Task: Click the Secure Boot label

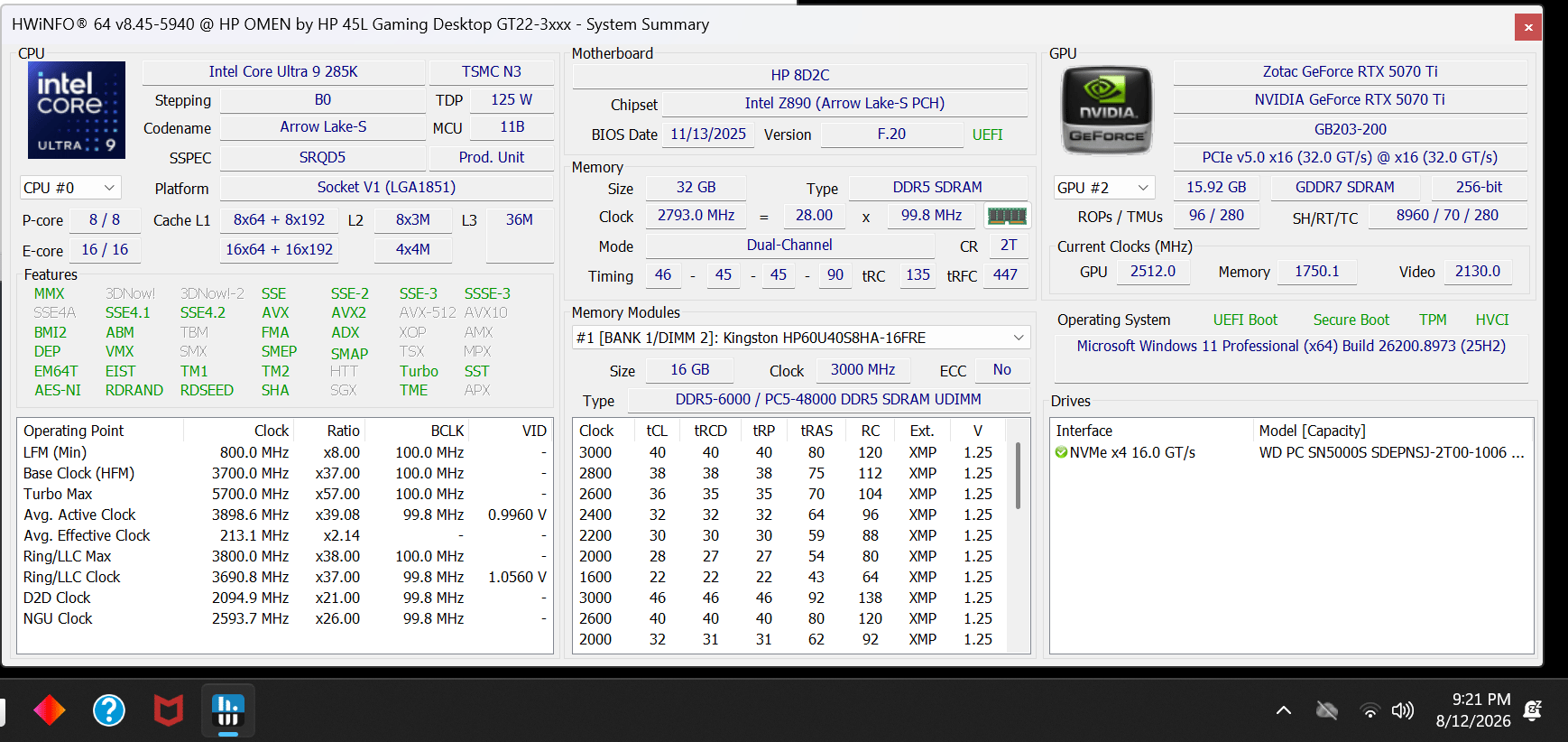Action: (1351, 320)
